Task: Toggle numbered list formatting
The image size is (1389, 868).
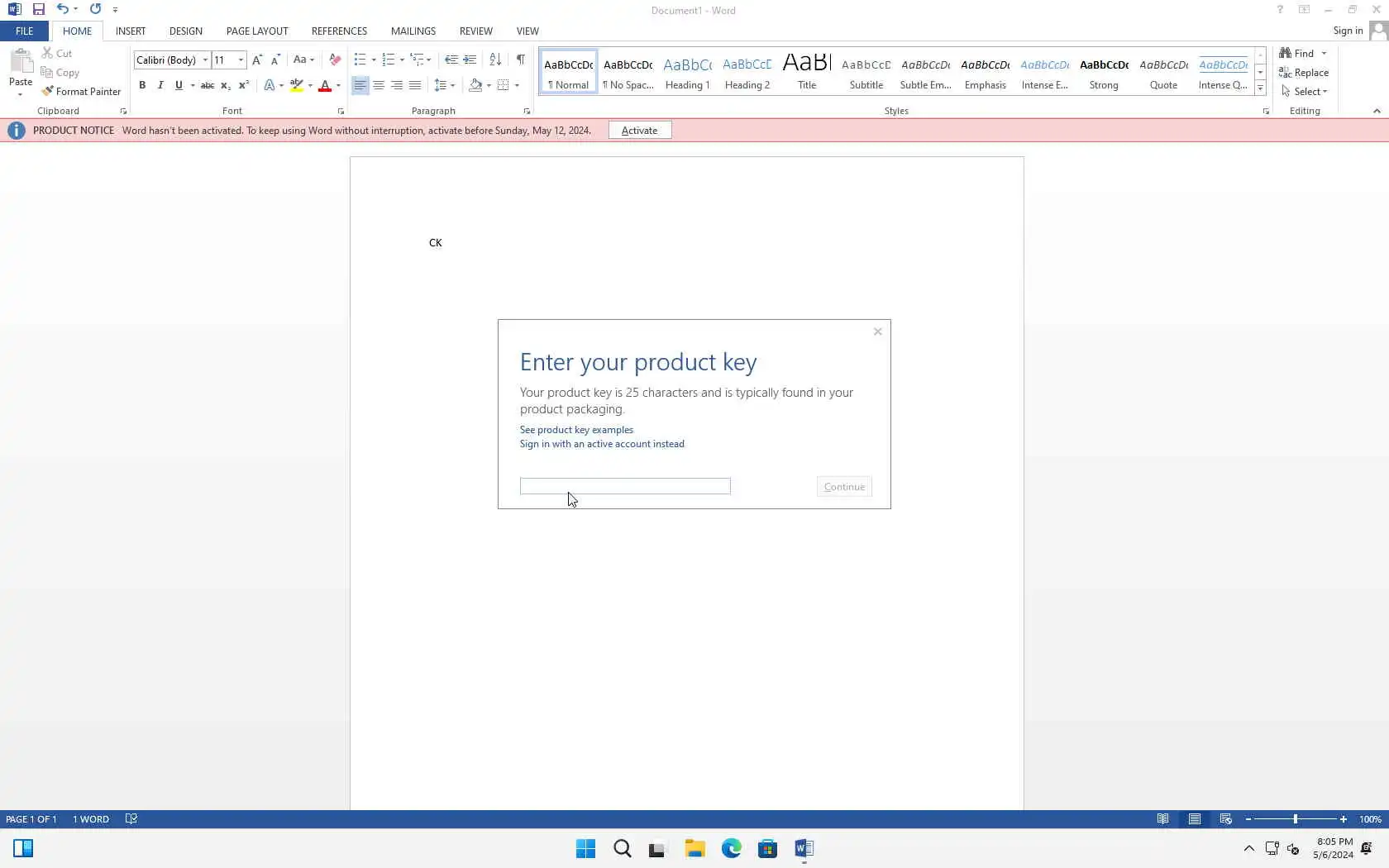Action: [388, 60]
